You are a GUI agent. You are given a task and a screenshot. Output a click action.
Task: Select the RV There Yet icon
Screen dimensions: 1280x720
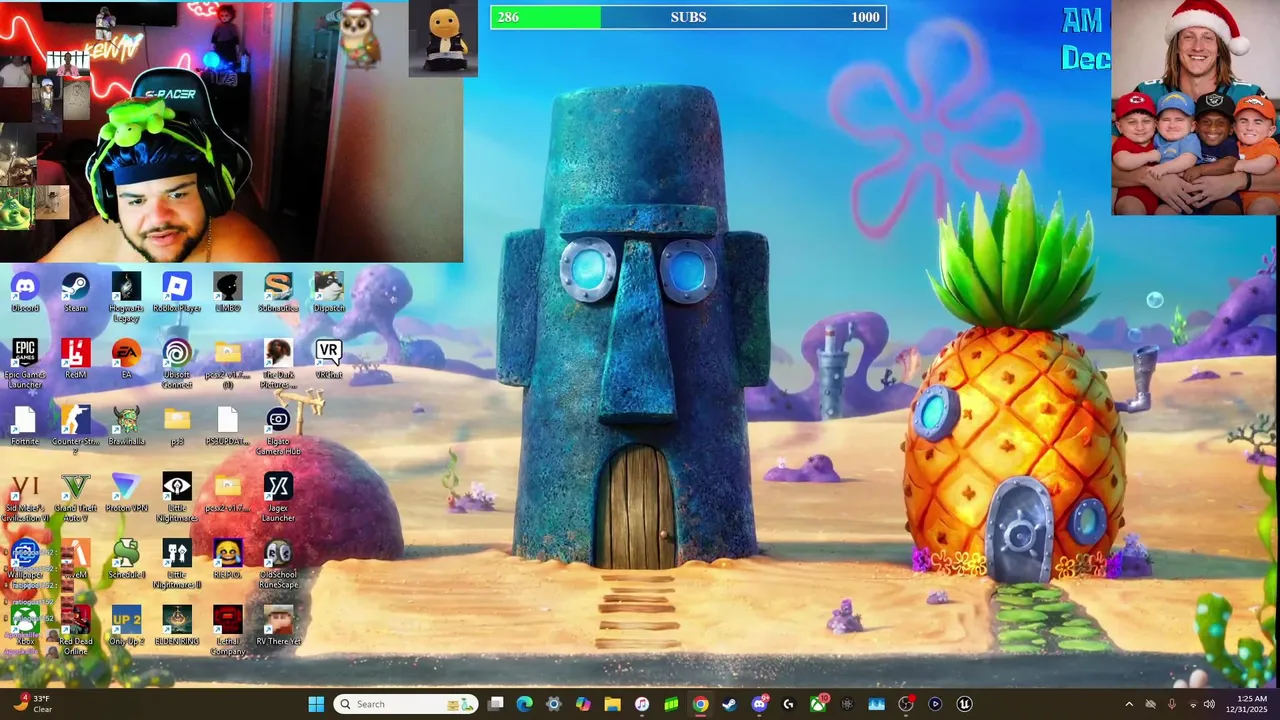278,627
